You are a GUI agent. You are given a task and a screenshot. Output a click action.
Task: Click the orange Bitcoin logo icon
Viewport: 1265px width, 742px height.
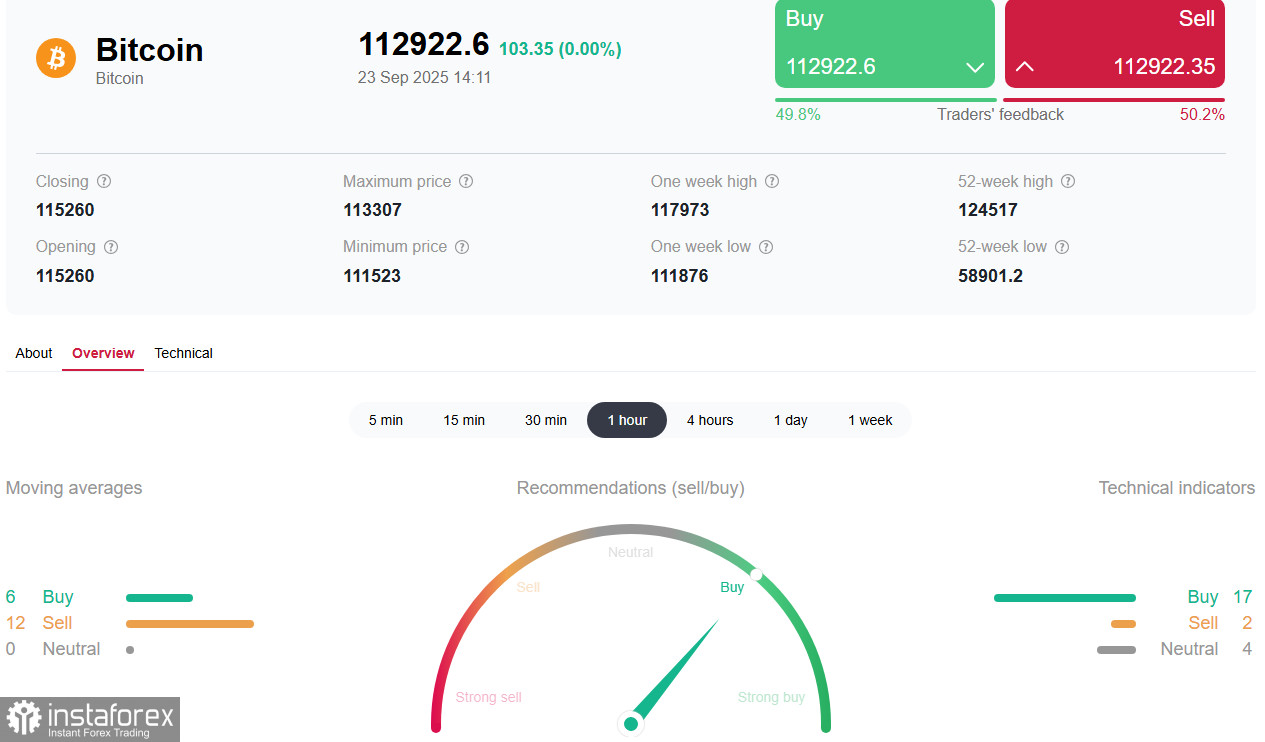click(56, 58)
